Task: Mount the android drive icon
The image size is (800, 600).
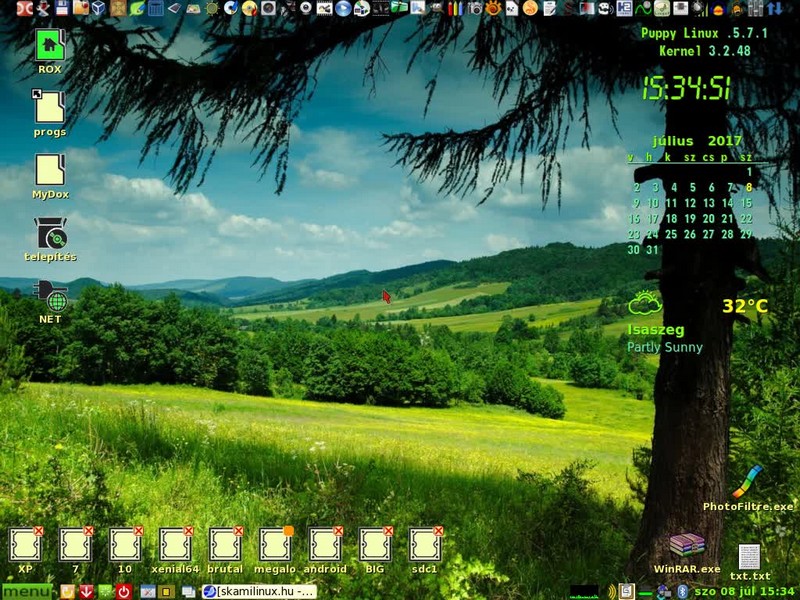Action: pyautogui.click(x=325, y=545)
